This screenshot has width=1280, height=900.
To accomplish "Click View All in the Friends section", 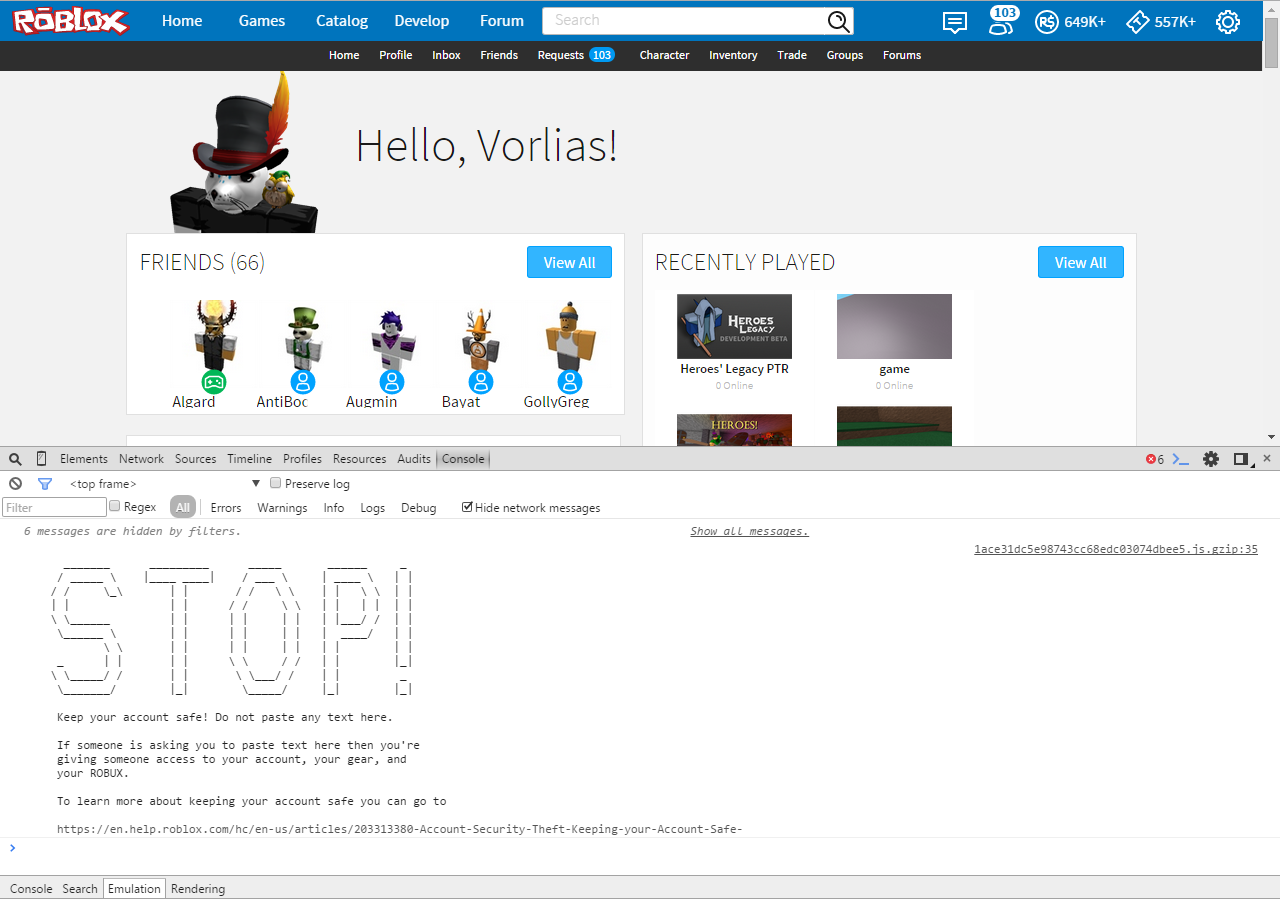I will pos(569,262).
